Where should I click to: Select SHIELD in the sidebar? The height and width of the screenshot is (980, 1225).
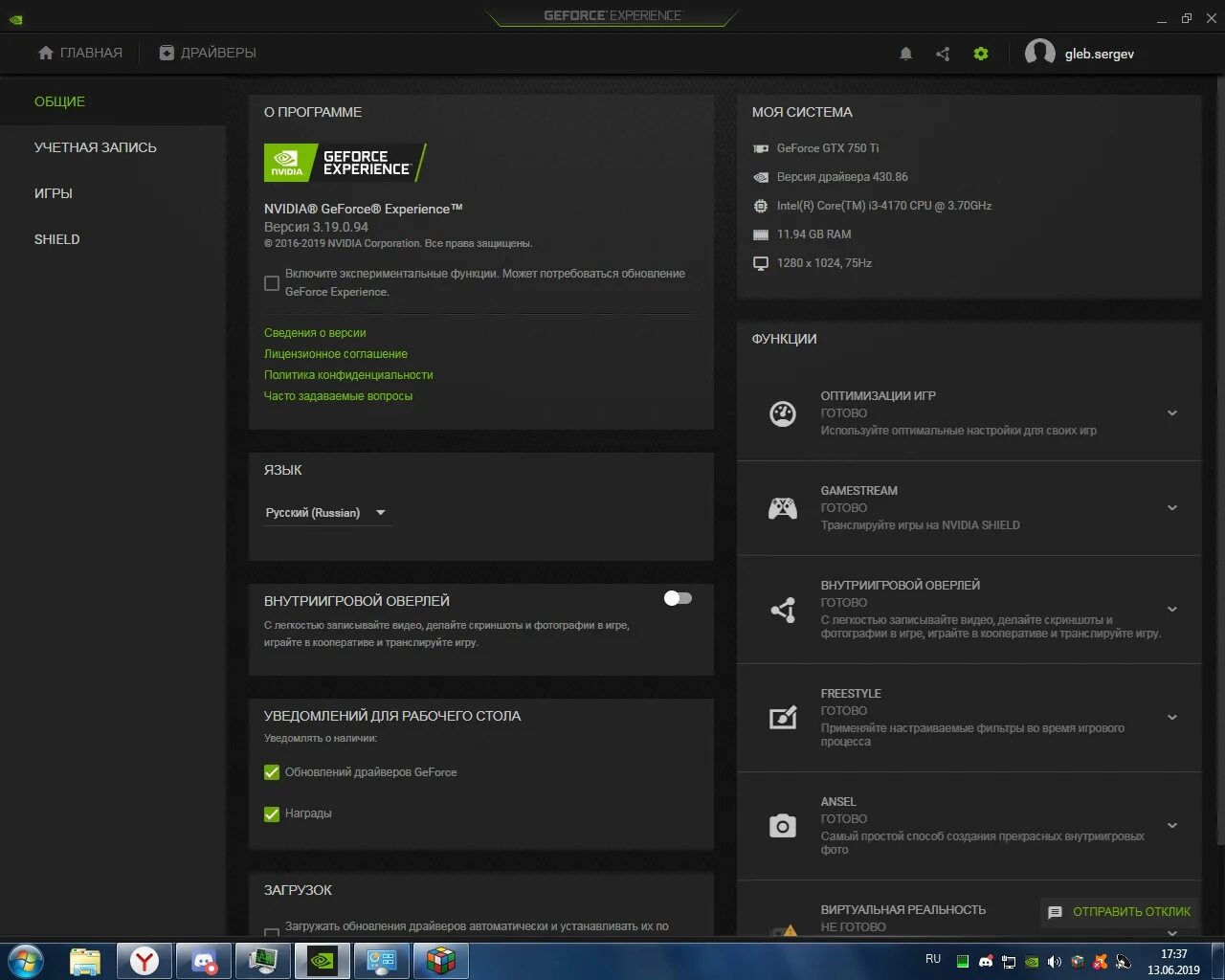(56, 239)
